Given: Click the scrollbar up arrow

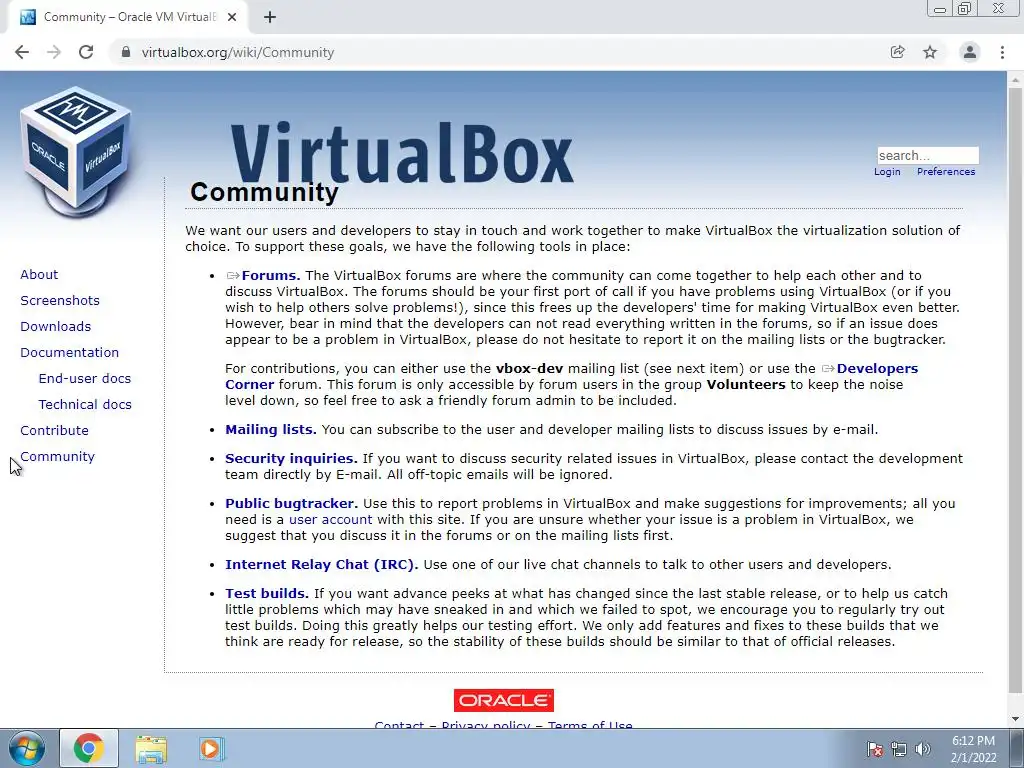Looking at the screenshot, I should (x=1015, y=79).
